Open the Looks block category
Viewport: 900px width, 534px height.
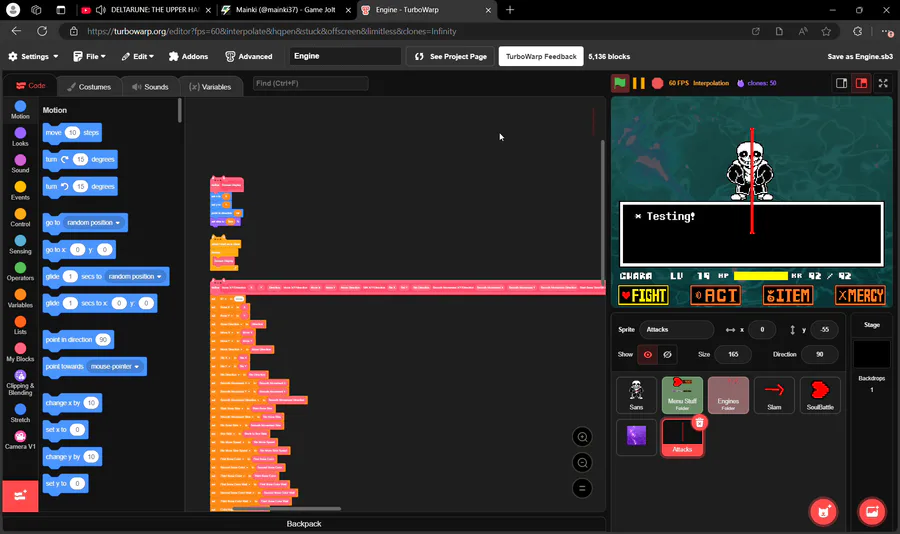tap(20, 137)
